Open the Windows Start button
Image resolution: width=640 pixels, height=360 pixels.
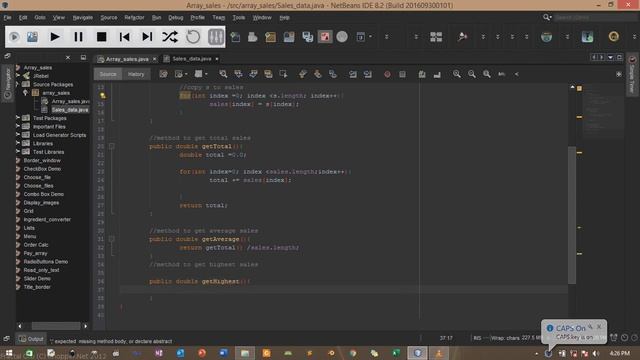click(9, 353)
